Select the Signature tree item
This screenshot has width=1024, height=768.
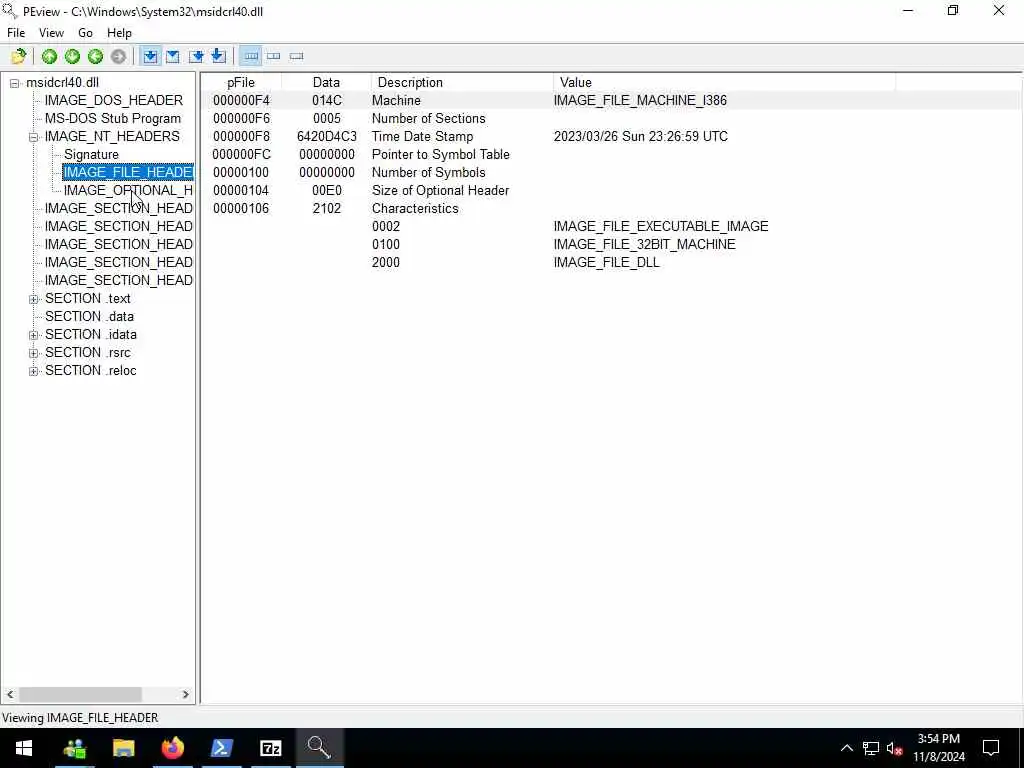[x=91, y=155]
